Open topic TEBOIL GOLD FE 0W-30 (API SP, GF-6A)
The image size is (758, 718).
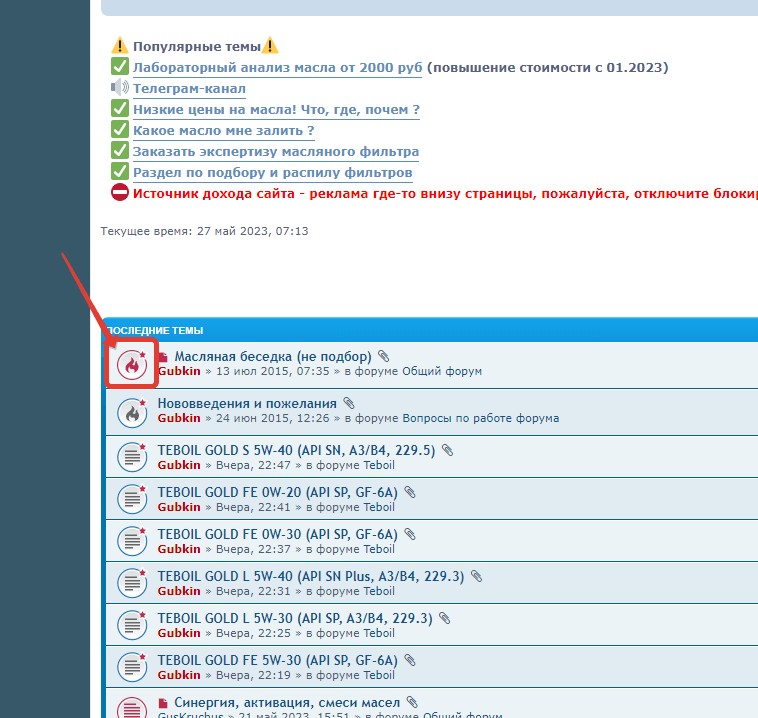click(x=277, y=535)
